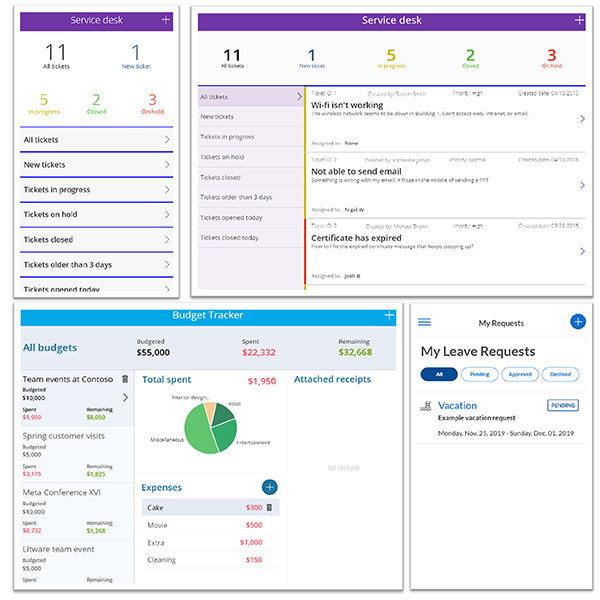Select the Movie expense row
The width and height of the screenshot is (600, 600).
[210, 525]
